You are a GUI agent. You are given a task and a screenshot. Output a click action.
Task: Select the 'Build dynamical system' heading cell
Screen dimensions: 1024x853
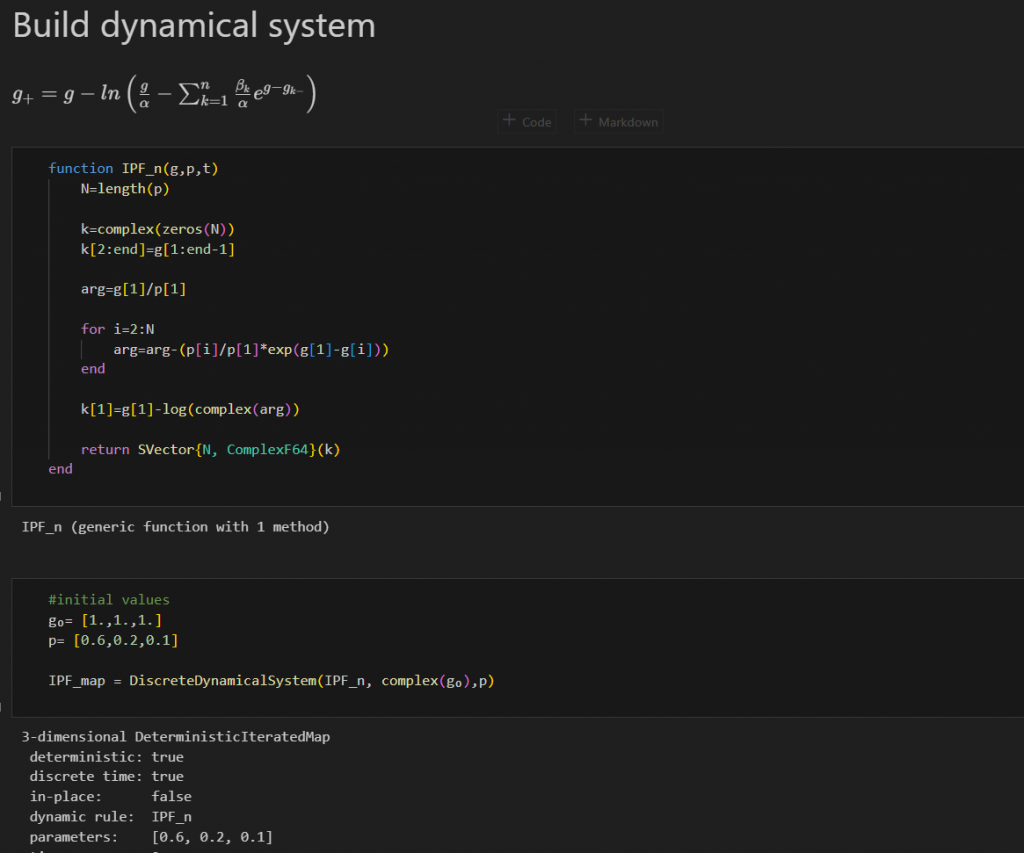coord(194,26)
